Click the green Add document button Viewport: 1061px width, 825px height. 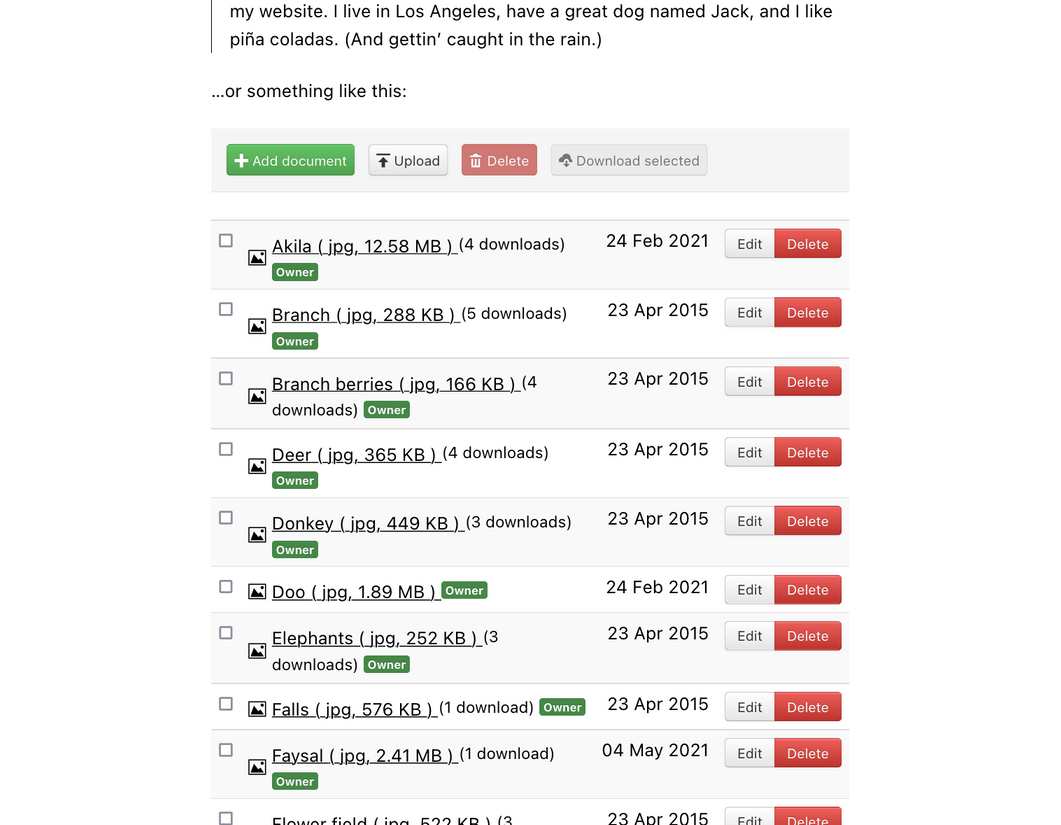coord(290,160)
